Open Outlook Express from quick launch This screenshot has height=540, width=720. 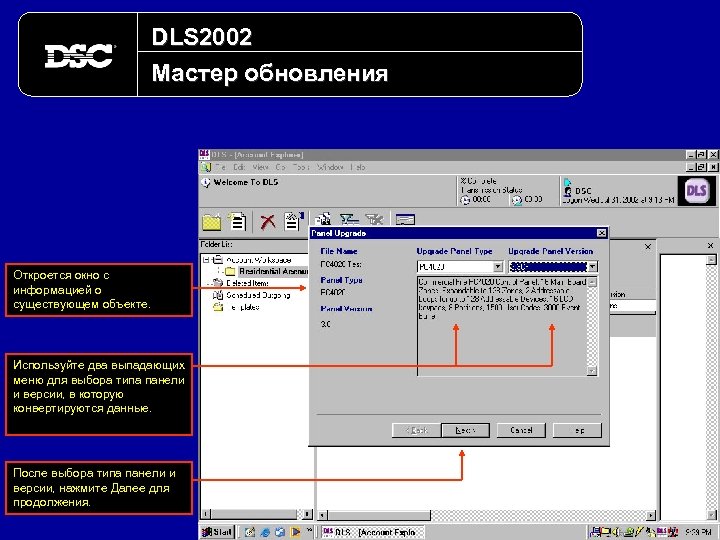click(280, 532)
